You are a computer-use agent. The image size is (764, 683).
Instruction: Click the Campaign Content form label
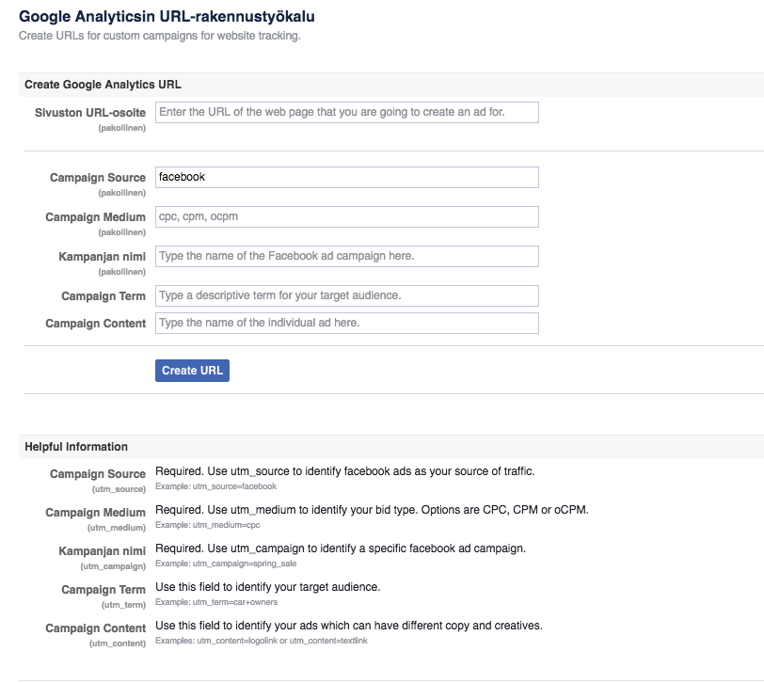point(96,323)
